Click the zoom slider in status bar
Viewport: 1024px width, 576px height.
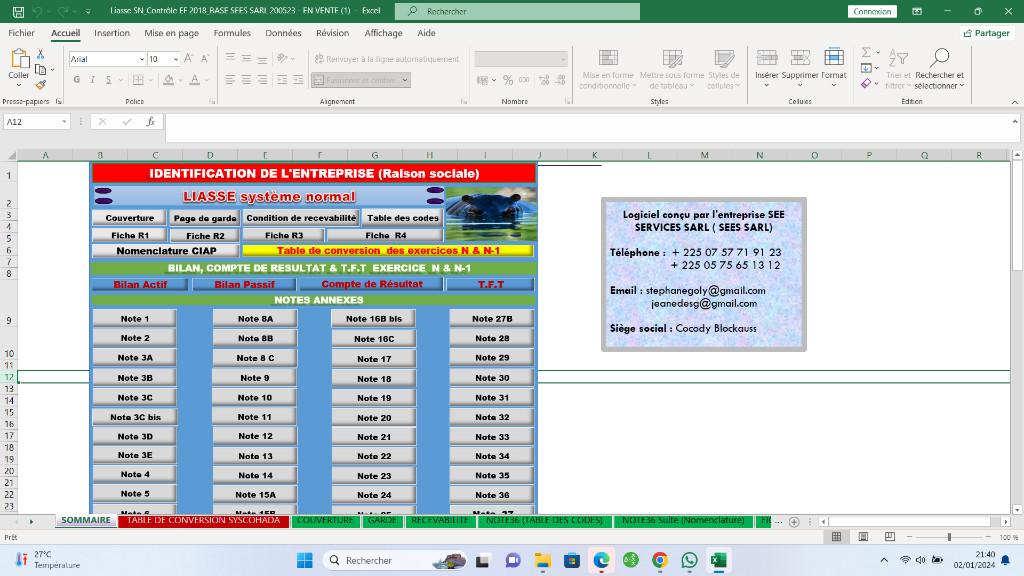pos(949,537)
